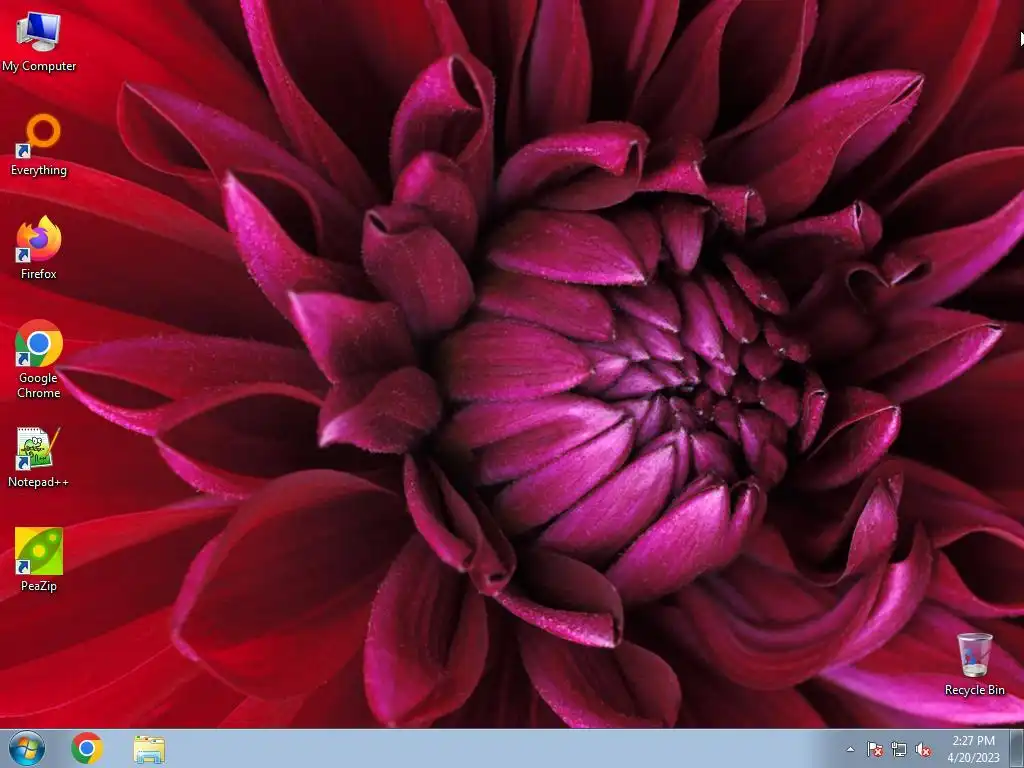Open Windows Explorer from the taskbar
This screenshot has width=1024, height=768.
[x=149, y=749]
